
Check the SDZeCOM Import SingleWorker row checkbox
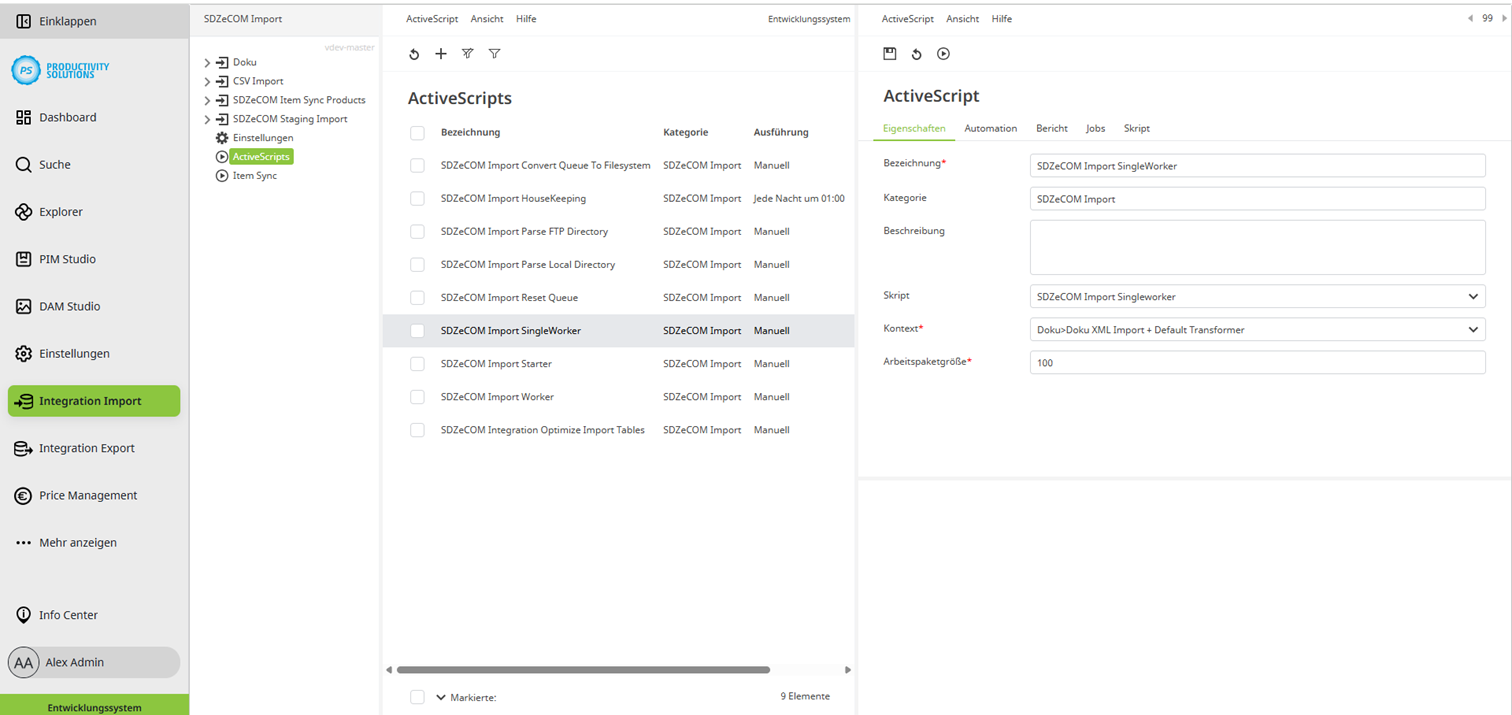pyautogui.click(x=417, y=330)
